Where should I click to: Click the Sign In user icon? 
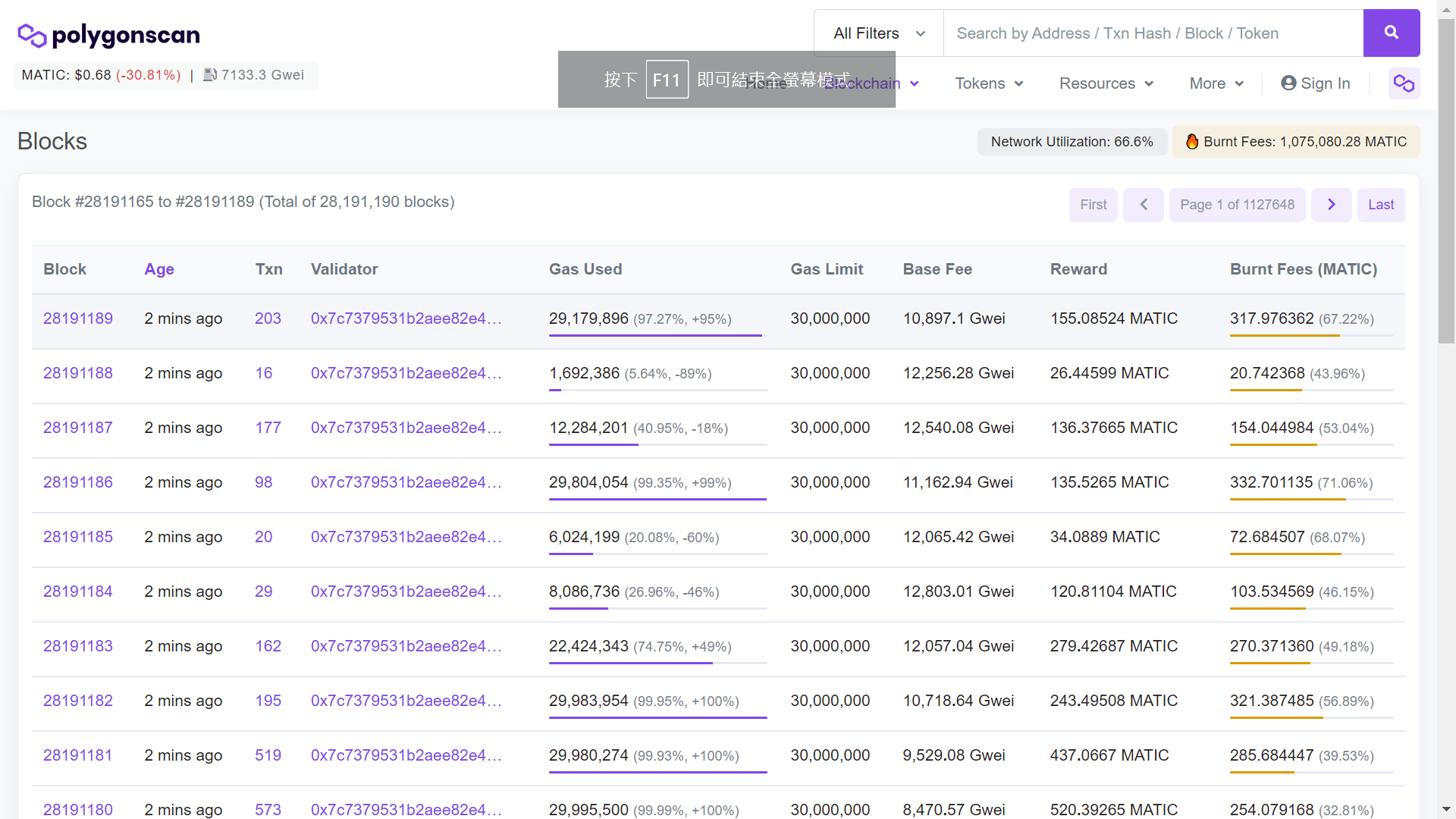pos(1288,83)
